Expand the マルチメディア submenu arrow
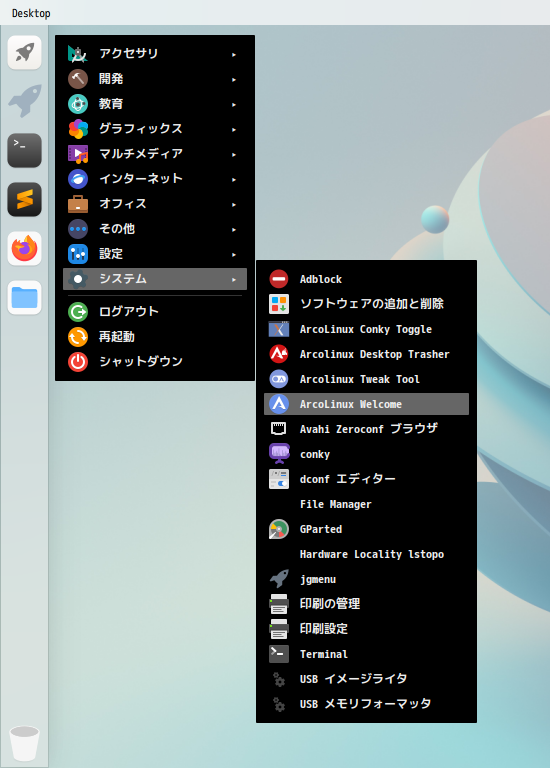550x768 pixels. (x=234, y=154)
